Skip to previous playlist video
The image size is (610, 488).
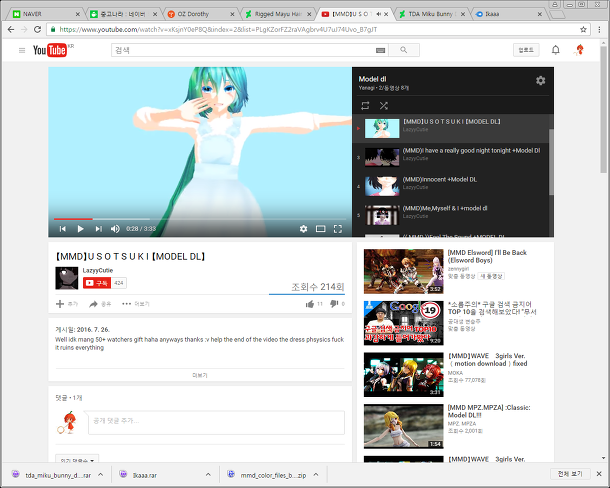(63, 229)
